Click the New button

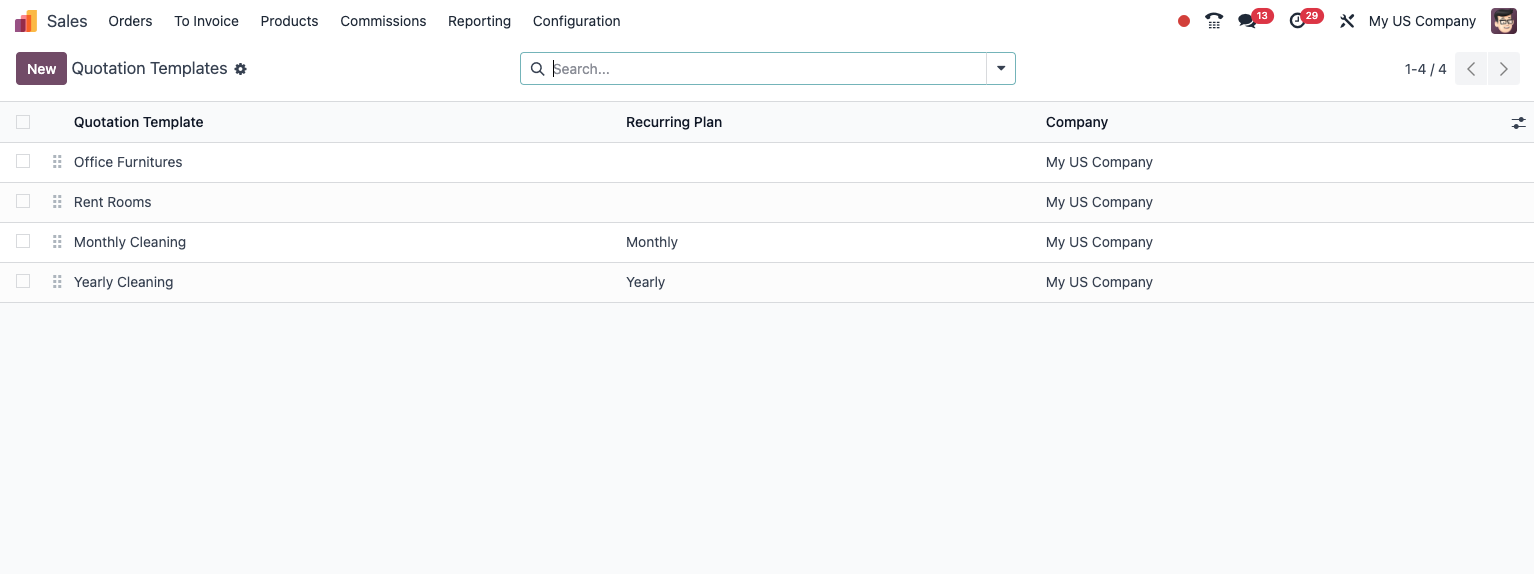(x=41, y=69)
